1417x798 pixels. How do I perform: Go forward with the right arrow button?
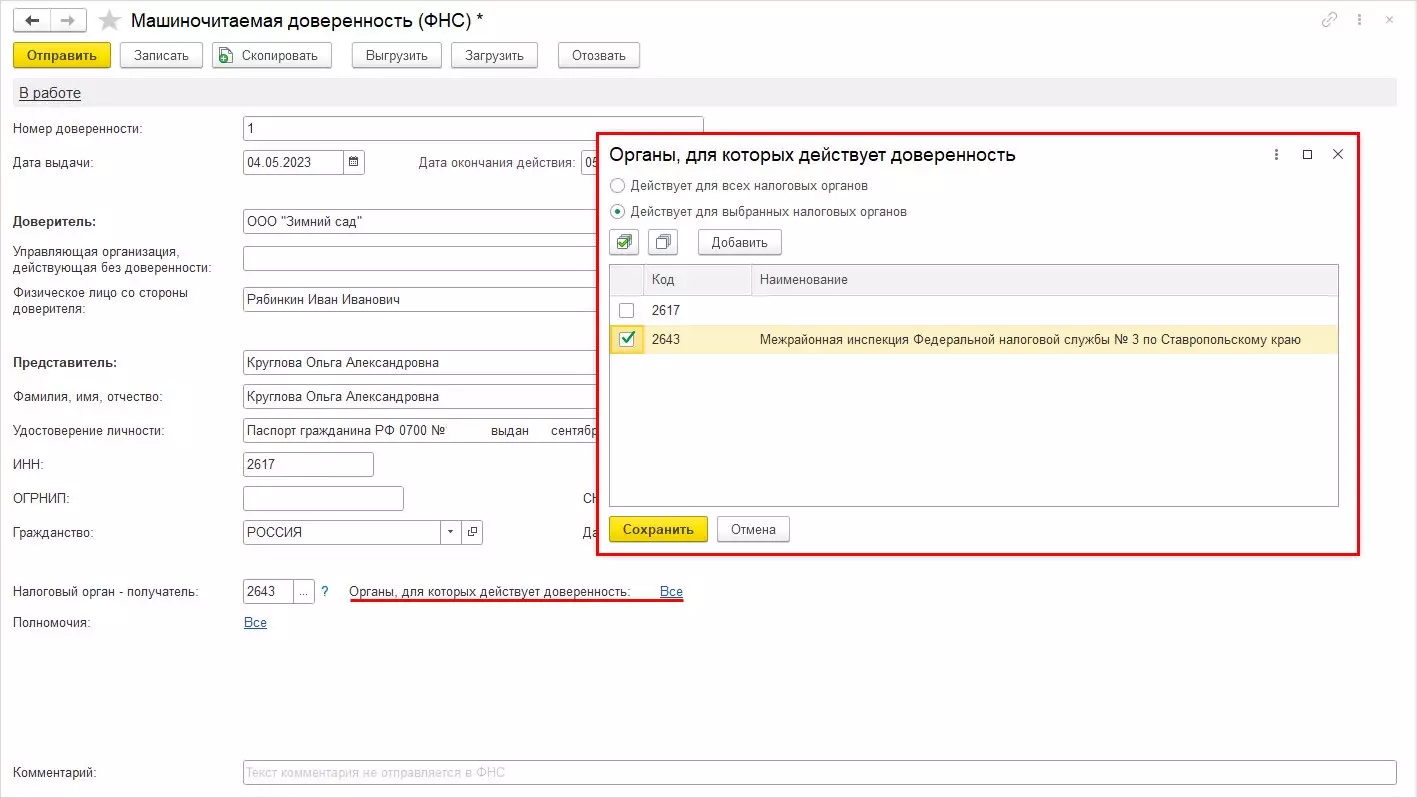tap(68, 20)
